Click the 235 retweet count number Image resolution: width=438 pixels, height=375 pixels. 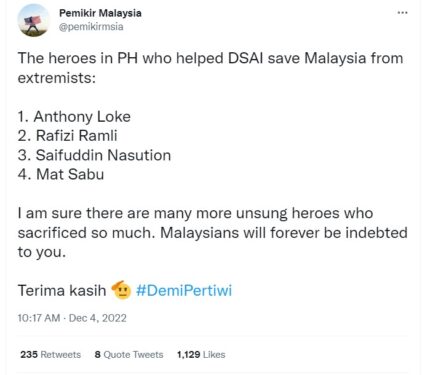(x=29, y=354)
